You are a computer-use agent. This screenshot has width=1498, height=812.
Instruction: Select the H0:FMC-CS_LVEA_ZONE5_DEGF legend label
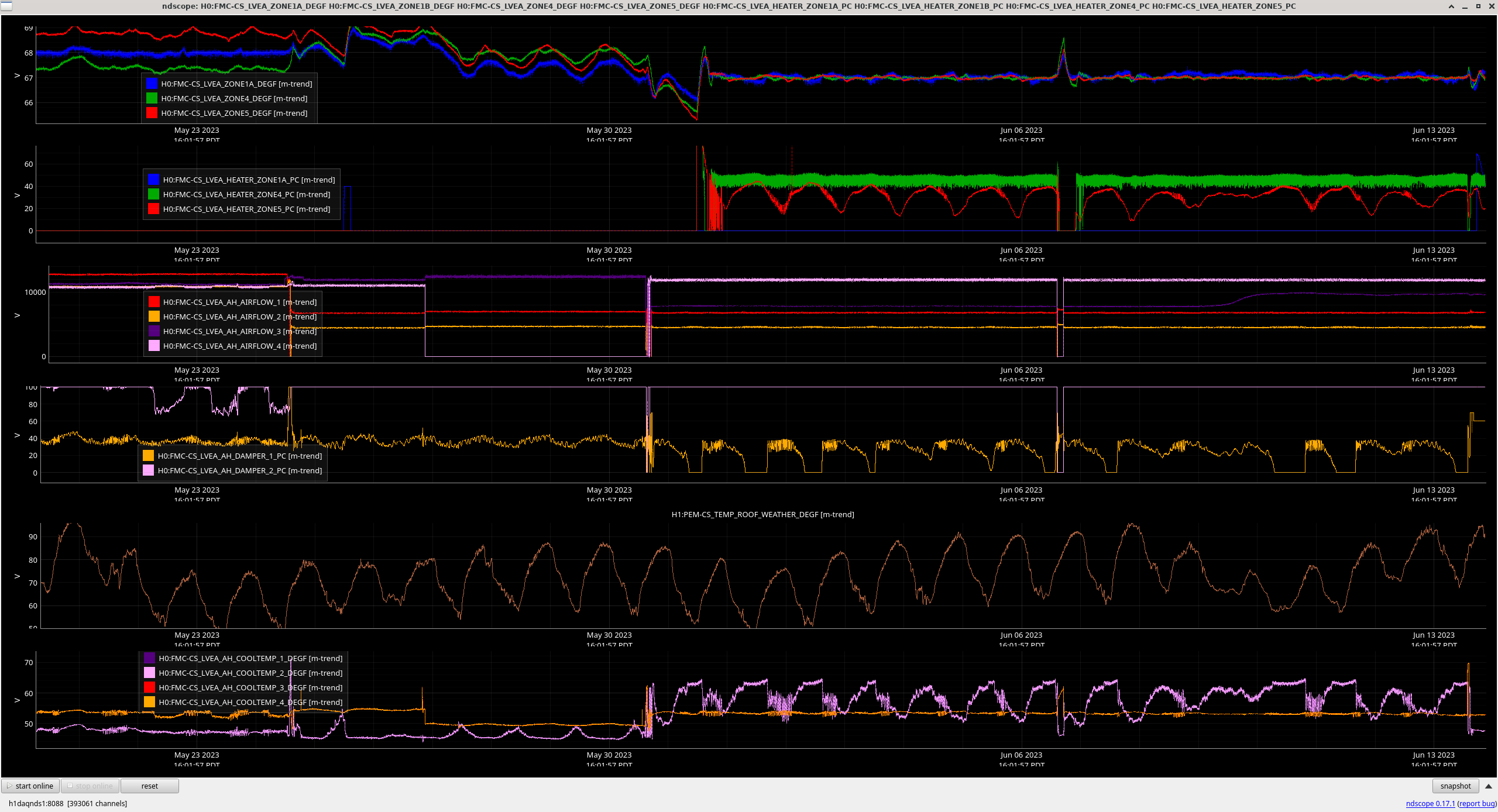[x=234, y=113]
